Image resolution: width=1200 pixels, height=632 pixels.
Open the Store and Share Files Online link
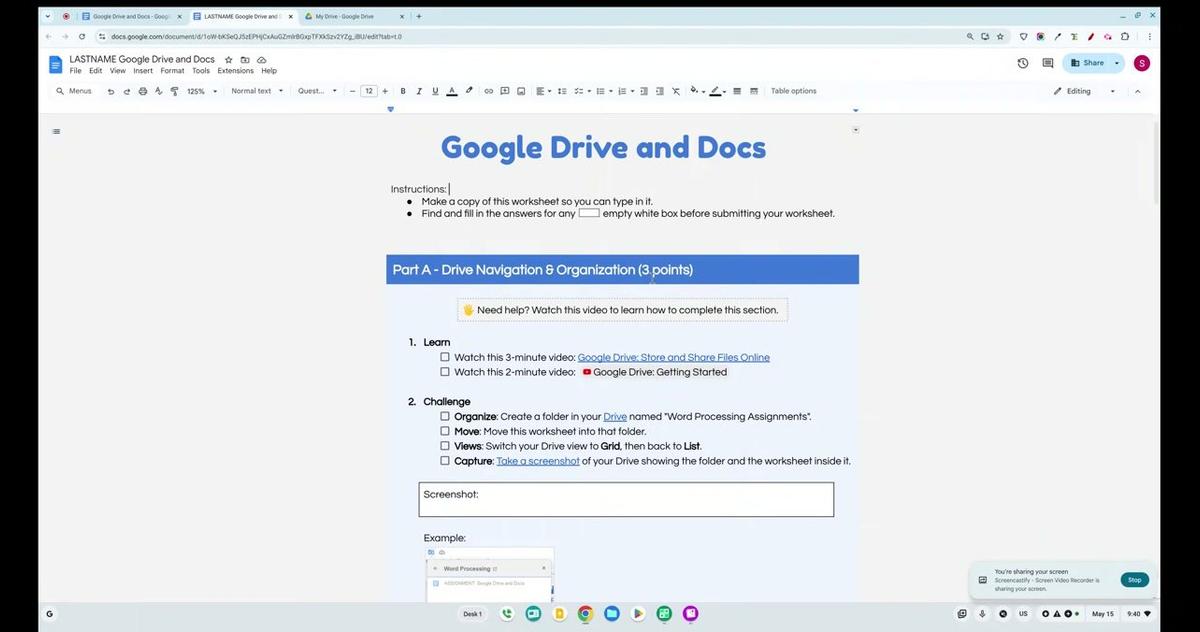tap(674, 357)
